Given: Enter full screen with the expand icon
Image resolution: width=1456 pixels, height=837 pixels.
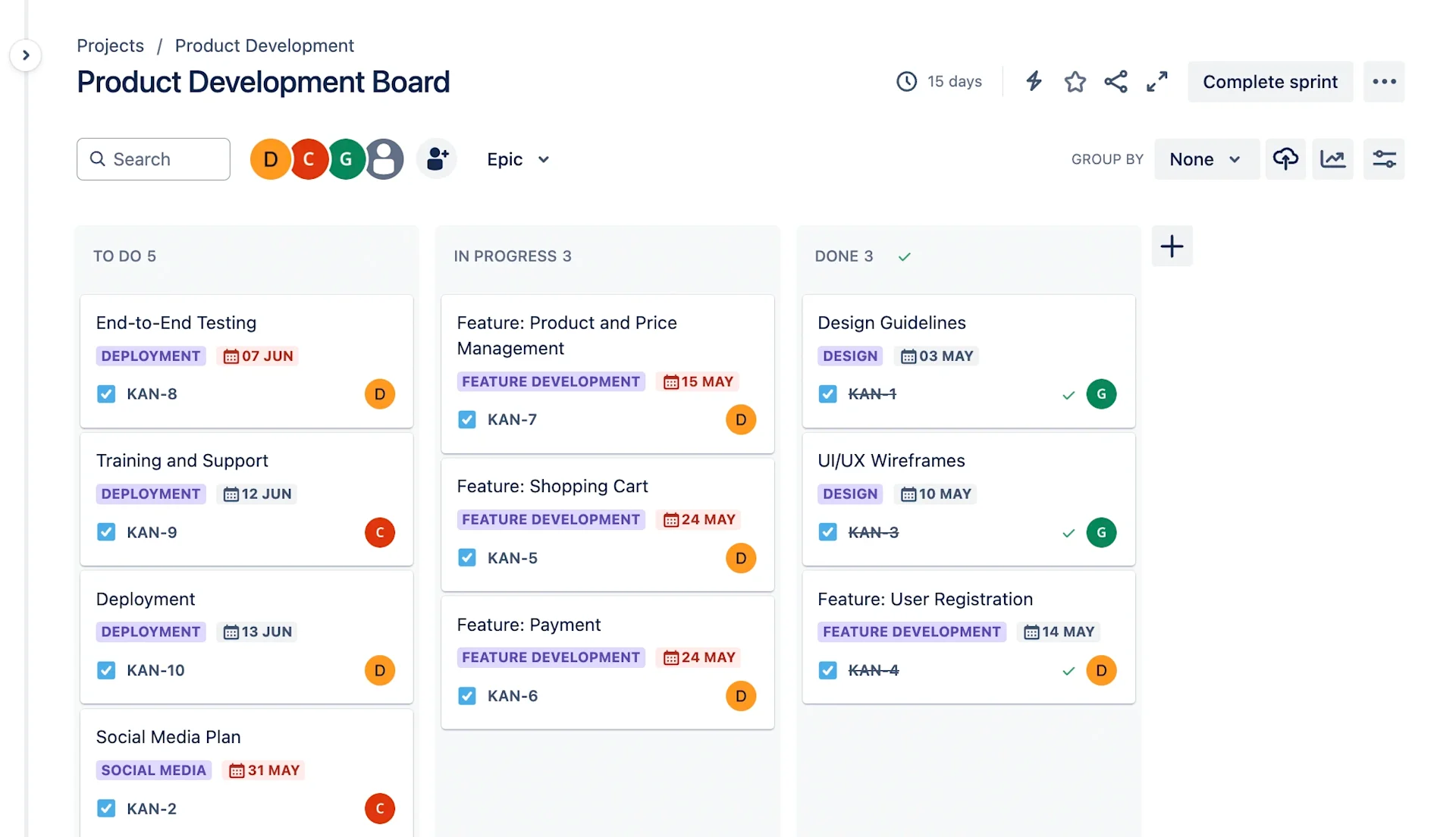Looking at the screenshot, I should (1156, 81).
